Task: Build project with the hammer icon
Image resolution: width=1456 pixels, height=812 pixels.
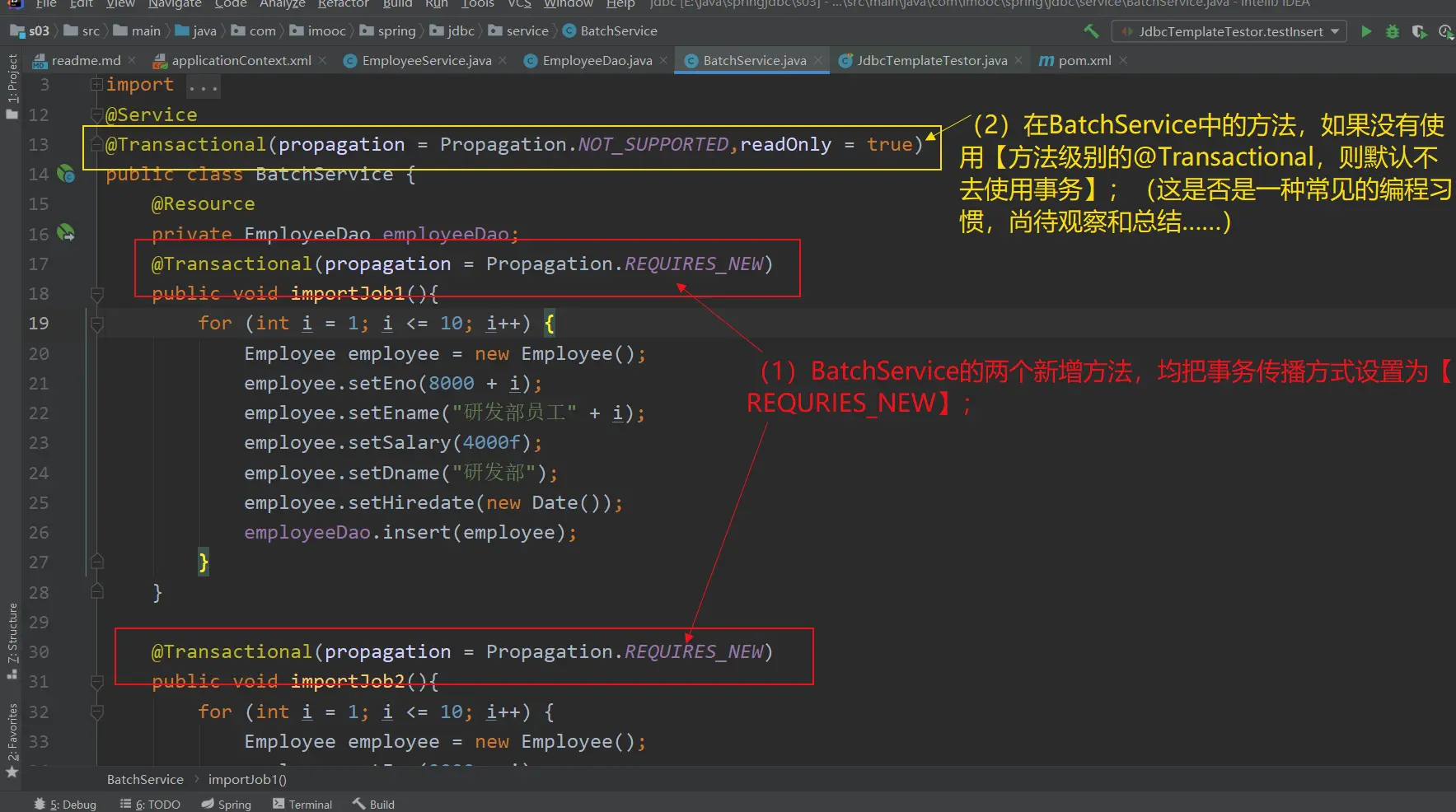Action: click(1092, 31)
